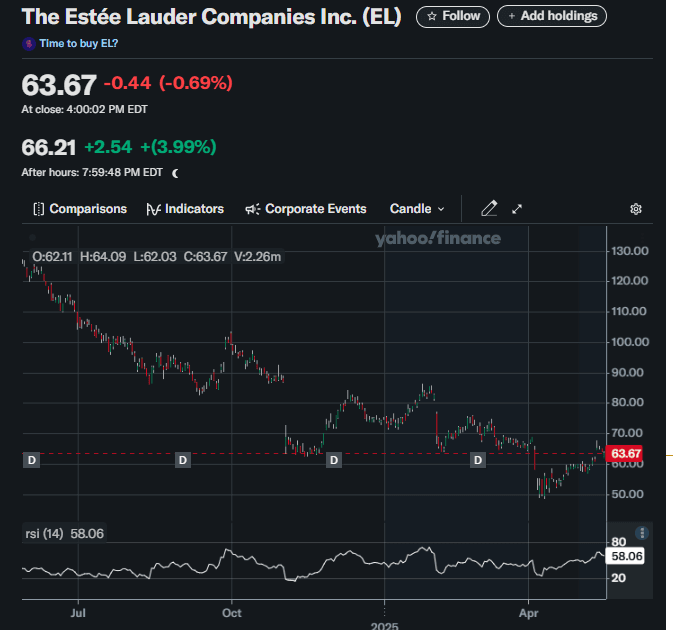Open the 'Time to buy EL?' link
Image resolution: width=673 pixels, height=630 pixels.
click(77, 44)
